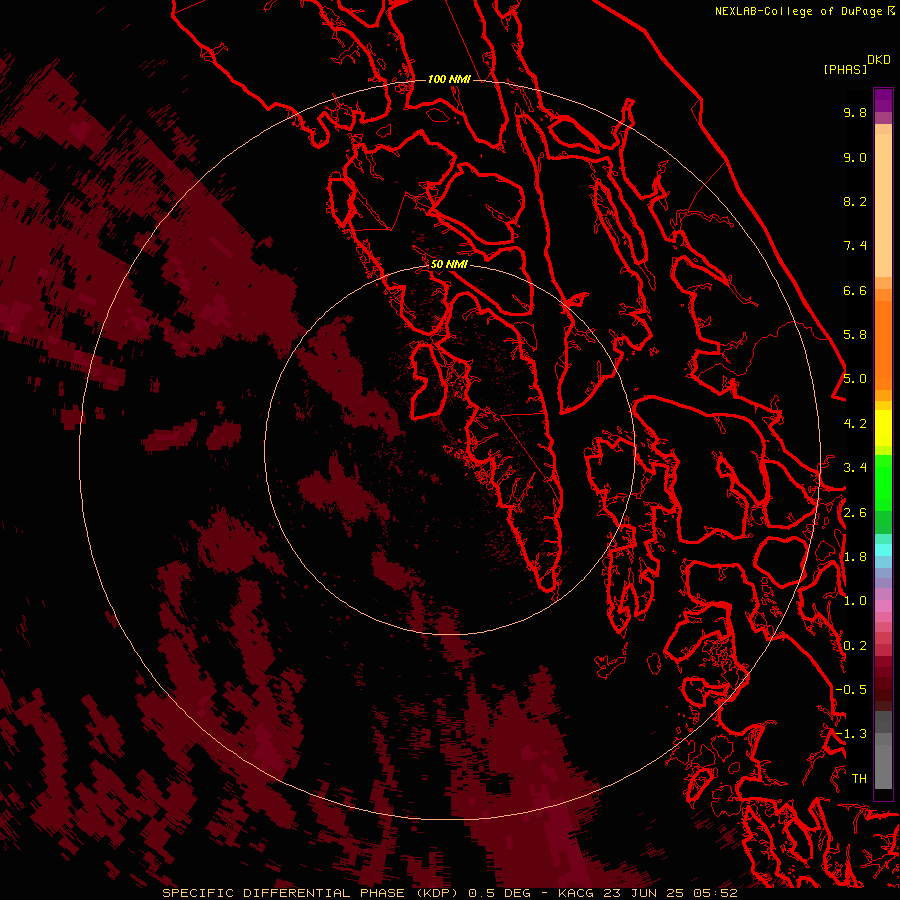Click the 0.5 DEG elevation text

[499, 893]
